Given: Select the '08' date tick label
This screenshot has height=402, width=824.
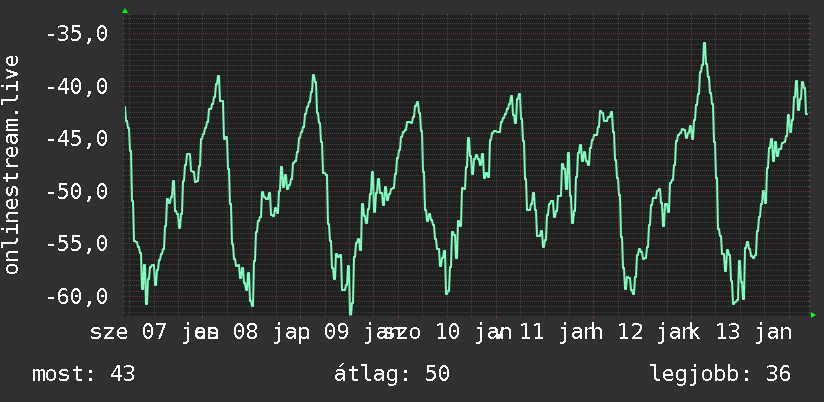Looking at the screenshot, I should tap(245, 333).
